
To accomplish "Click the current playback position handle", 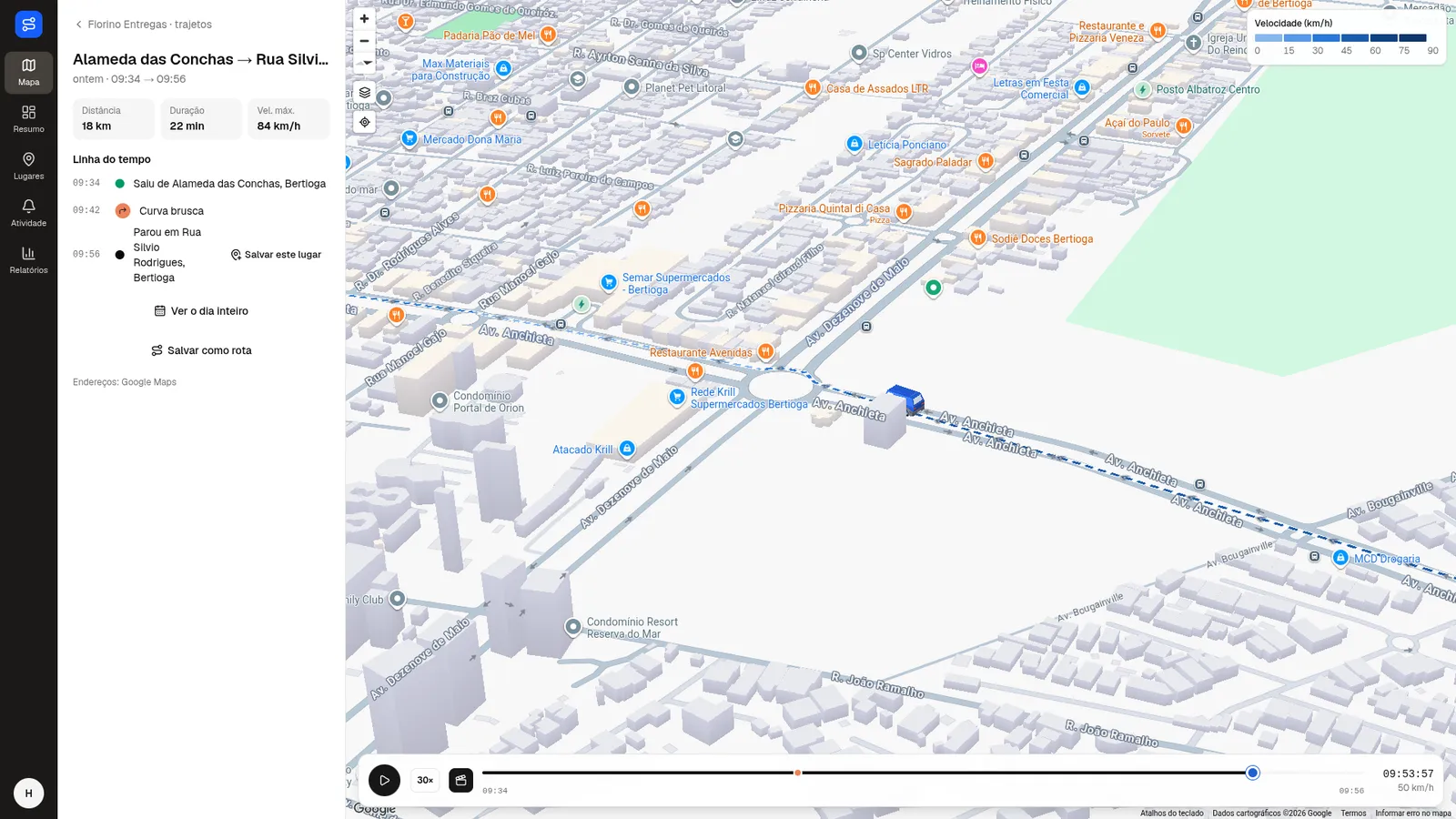I will [x=1252, y=773].
